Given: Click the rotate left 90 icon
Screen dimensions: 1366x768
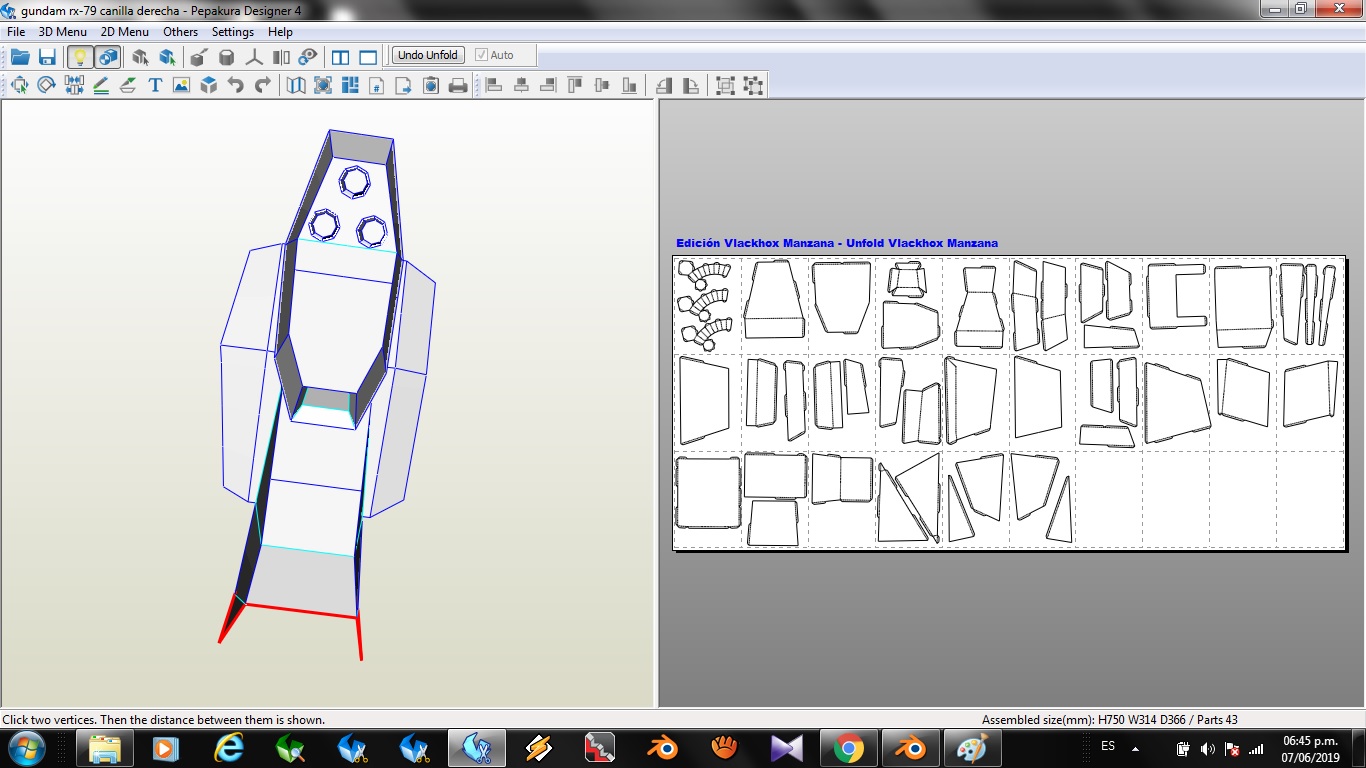Looking at the screenshot, I should (x=664, y=85).
